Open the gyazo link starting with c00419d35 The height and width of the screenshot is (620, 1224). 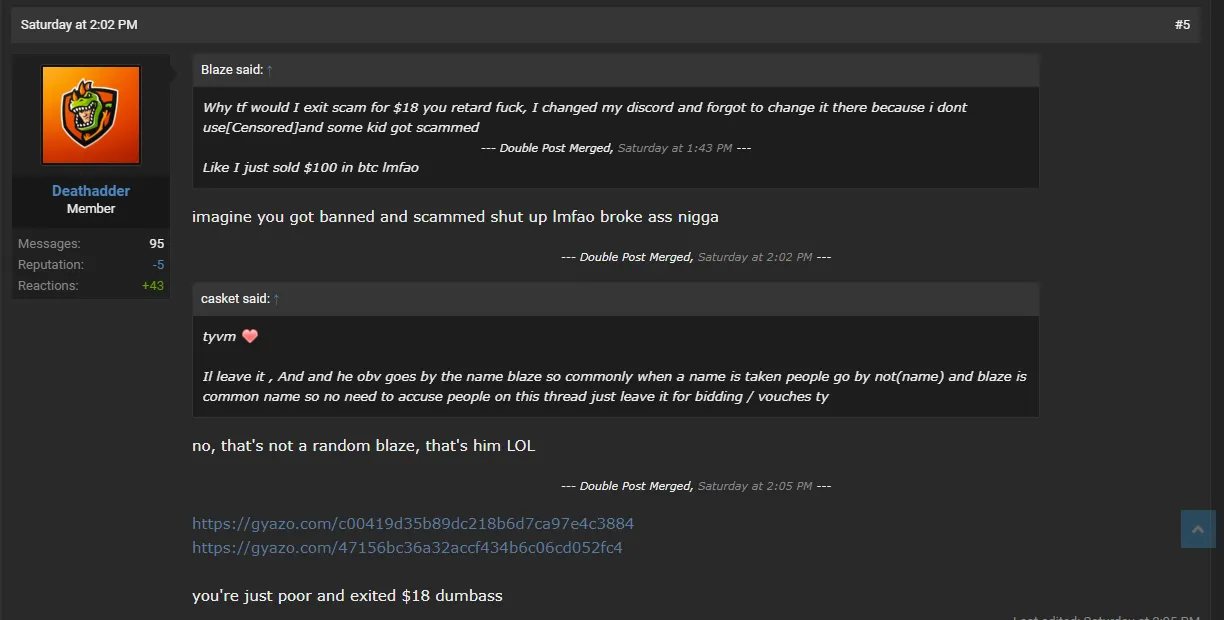tap(413, 523)
